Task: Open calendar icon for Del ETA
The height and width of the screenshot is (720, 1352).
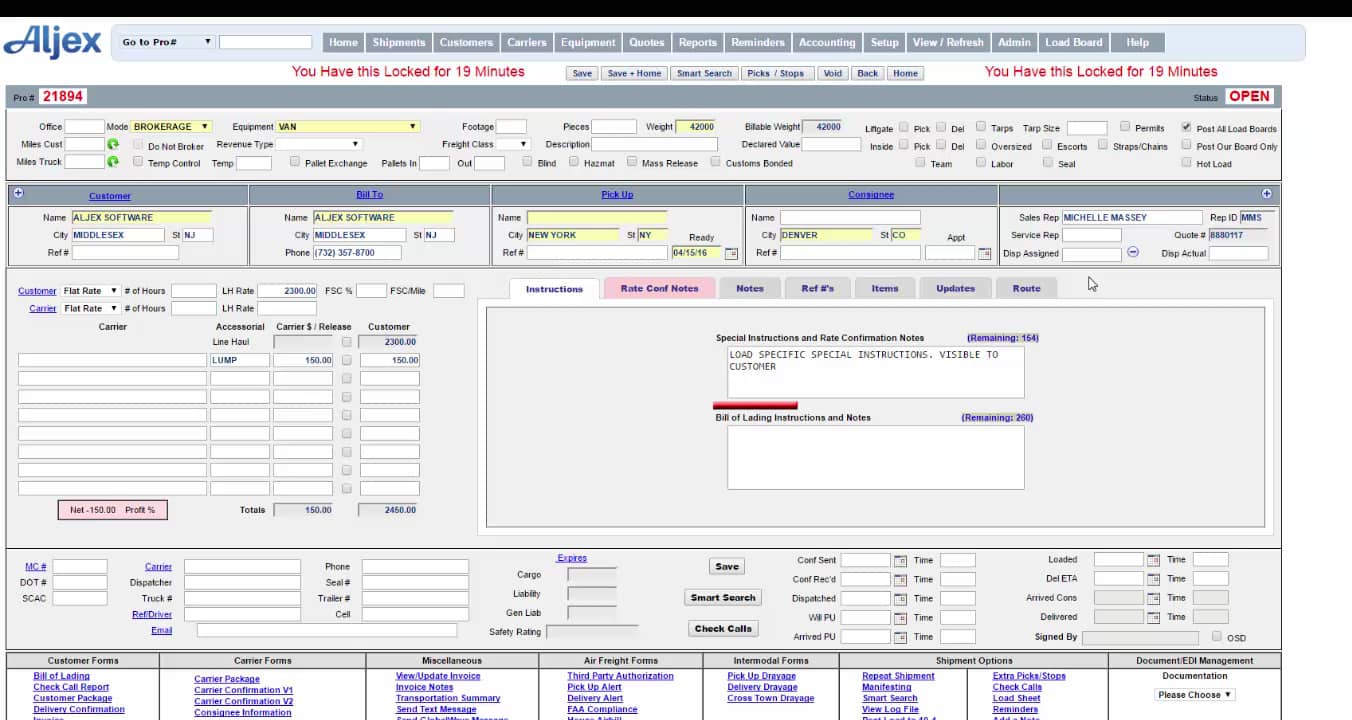Action: point(1153,578)
